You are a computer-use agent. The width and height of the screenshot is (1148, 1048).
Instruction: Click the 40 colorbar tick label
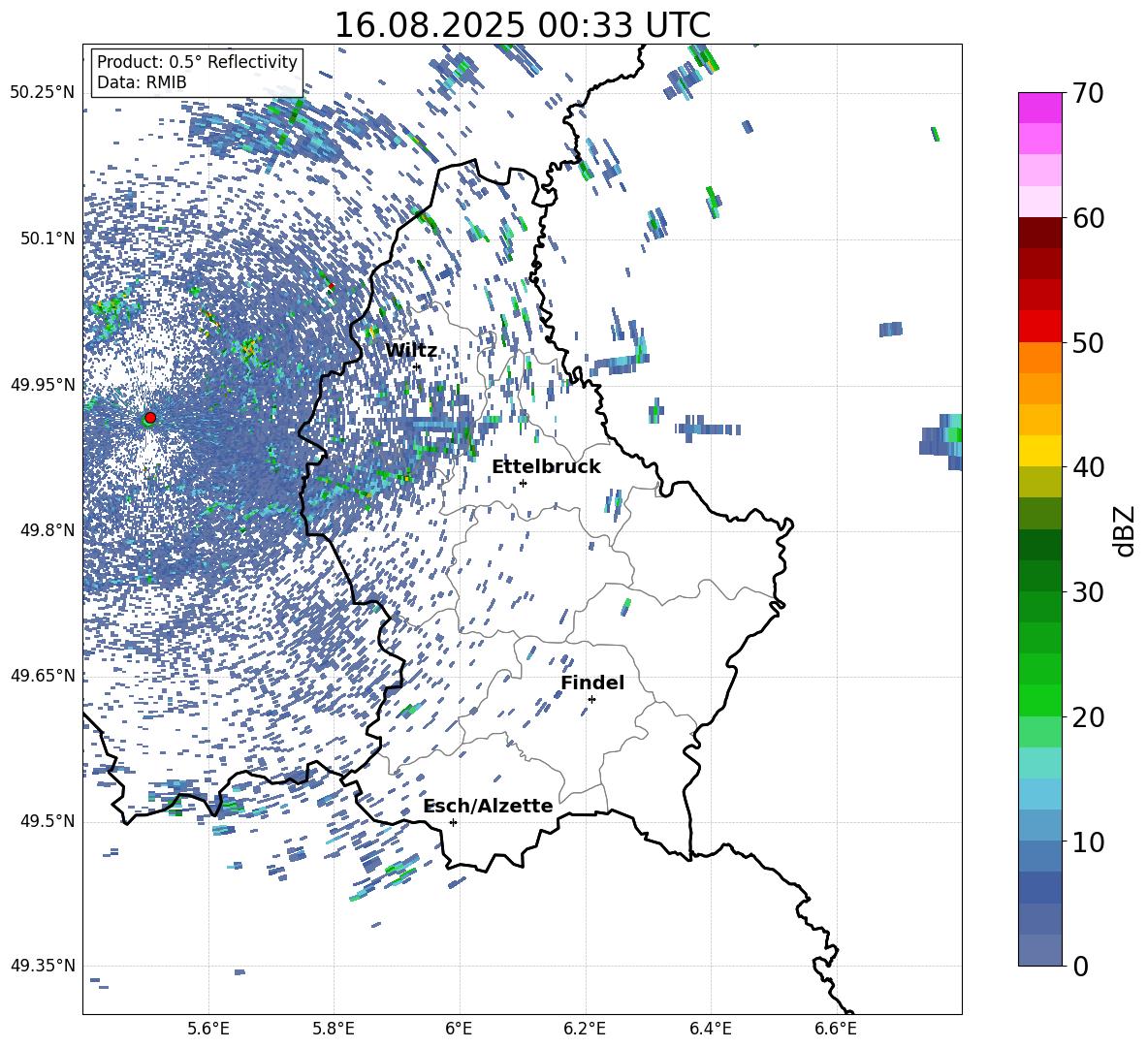(x=1088, y=467)
